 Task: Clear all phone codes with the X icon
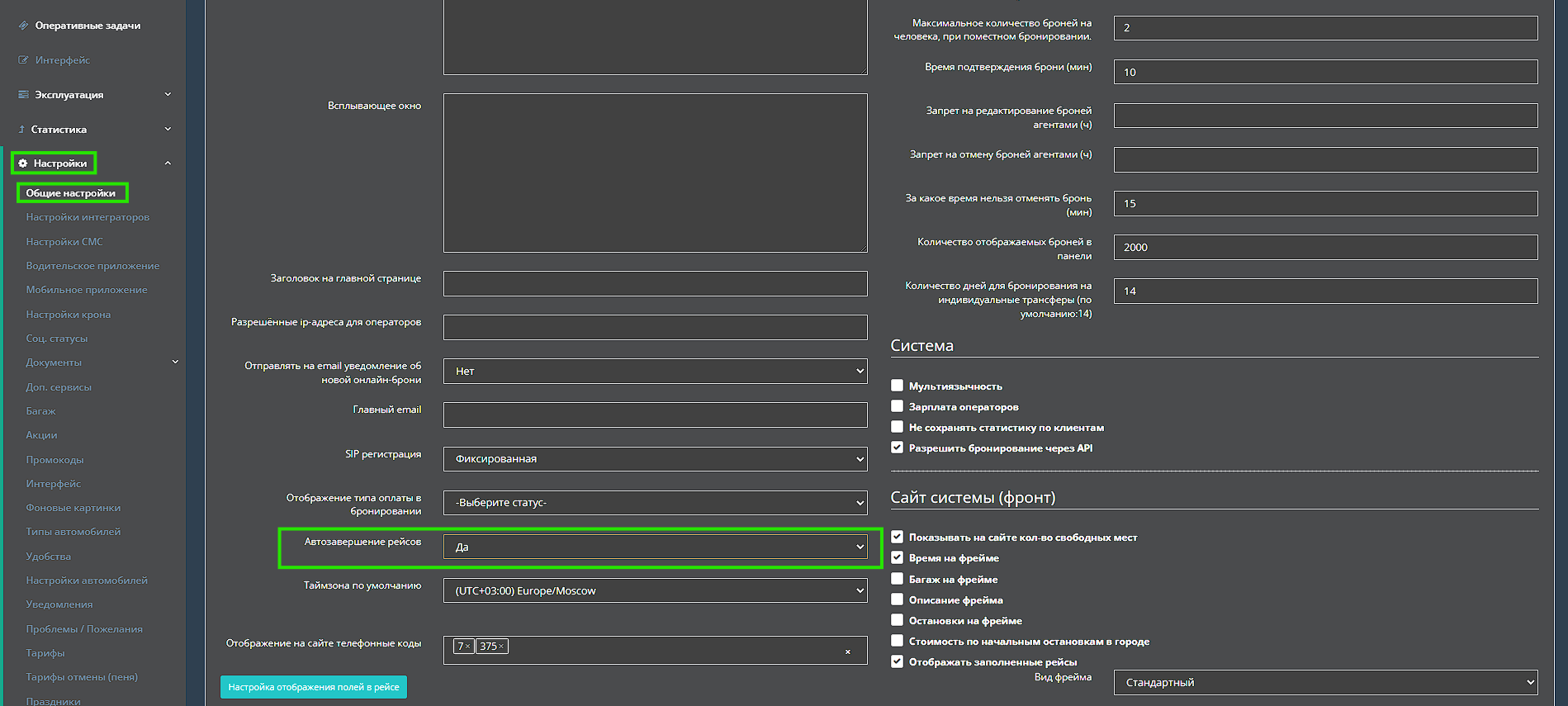click(848, 652)
